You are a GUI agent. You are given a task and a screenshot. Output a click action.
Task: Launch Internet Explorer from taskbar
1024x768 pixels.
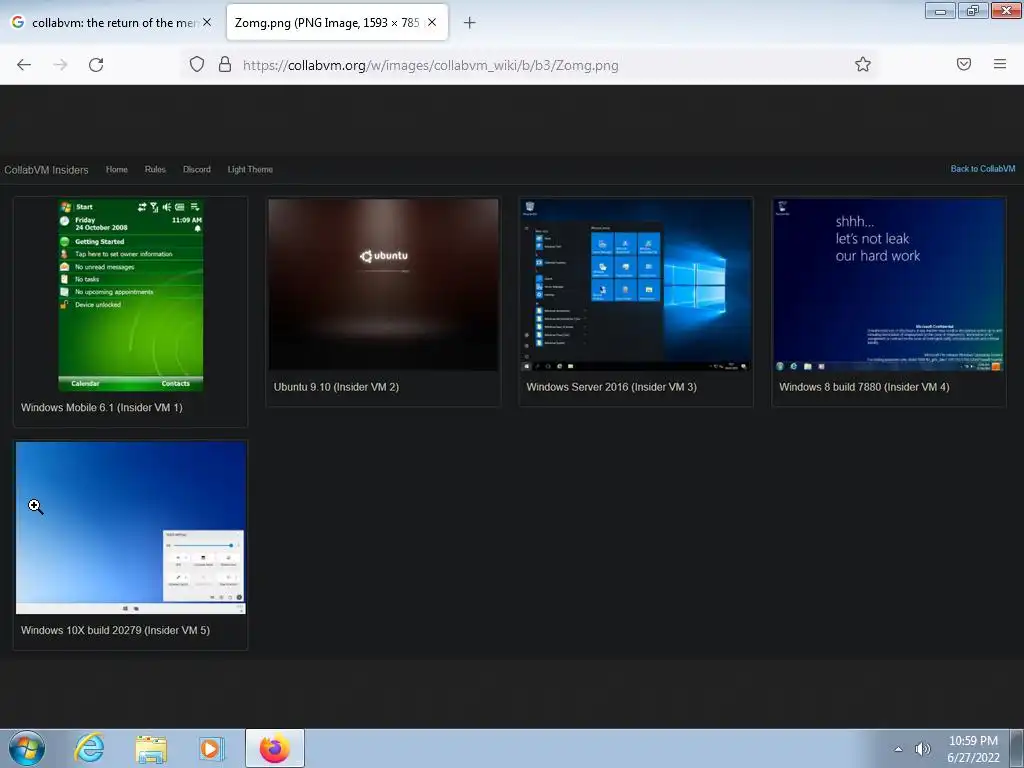[x=89, y=748]
